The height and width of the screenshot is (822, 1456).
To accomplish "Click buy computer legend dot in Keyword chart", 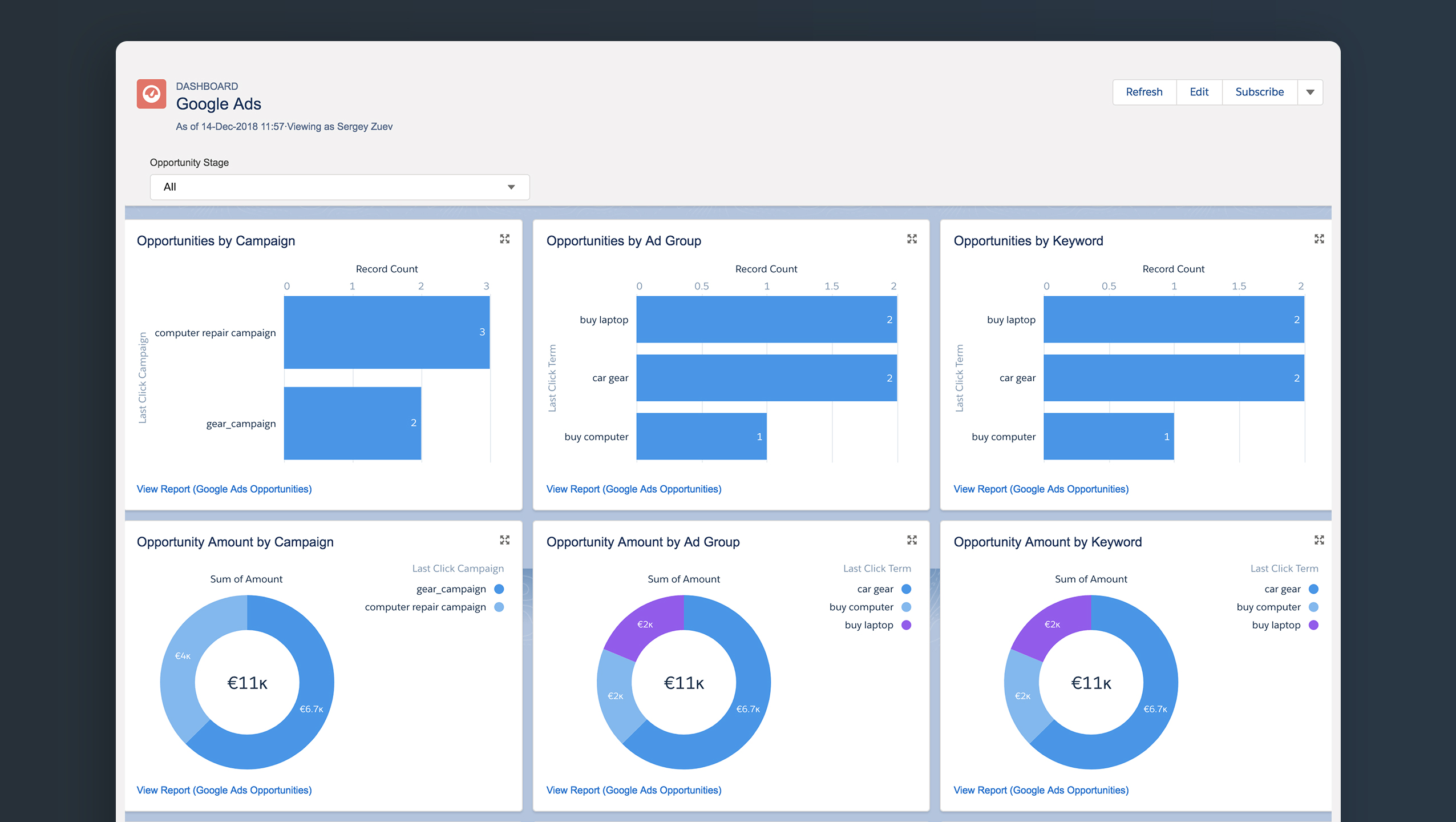I will (x=1313, y=607).
